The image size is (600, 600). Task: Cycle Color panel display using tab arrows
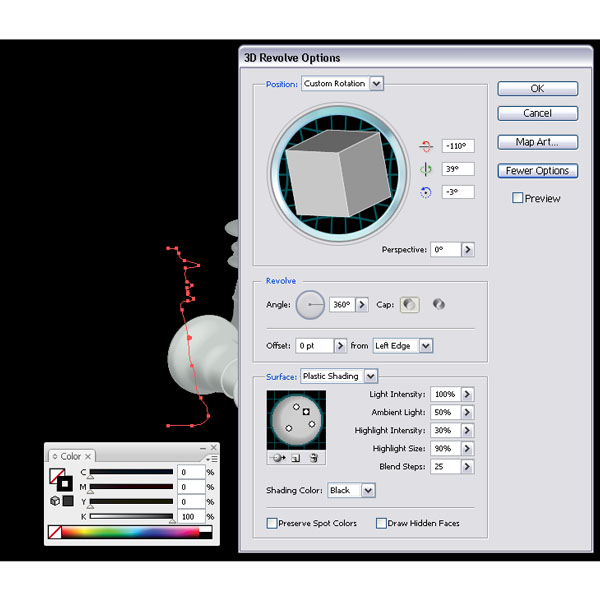55,457
